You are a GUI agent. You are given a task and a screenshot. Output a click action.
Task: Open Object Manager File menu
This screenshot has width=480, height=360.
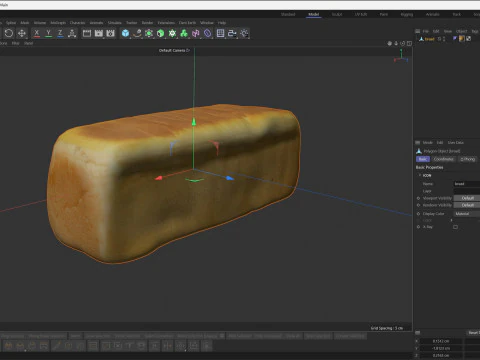point(426,31)
